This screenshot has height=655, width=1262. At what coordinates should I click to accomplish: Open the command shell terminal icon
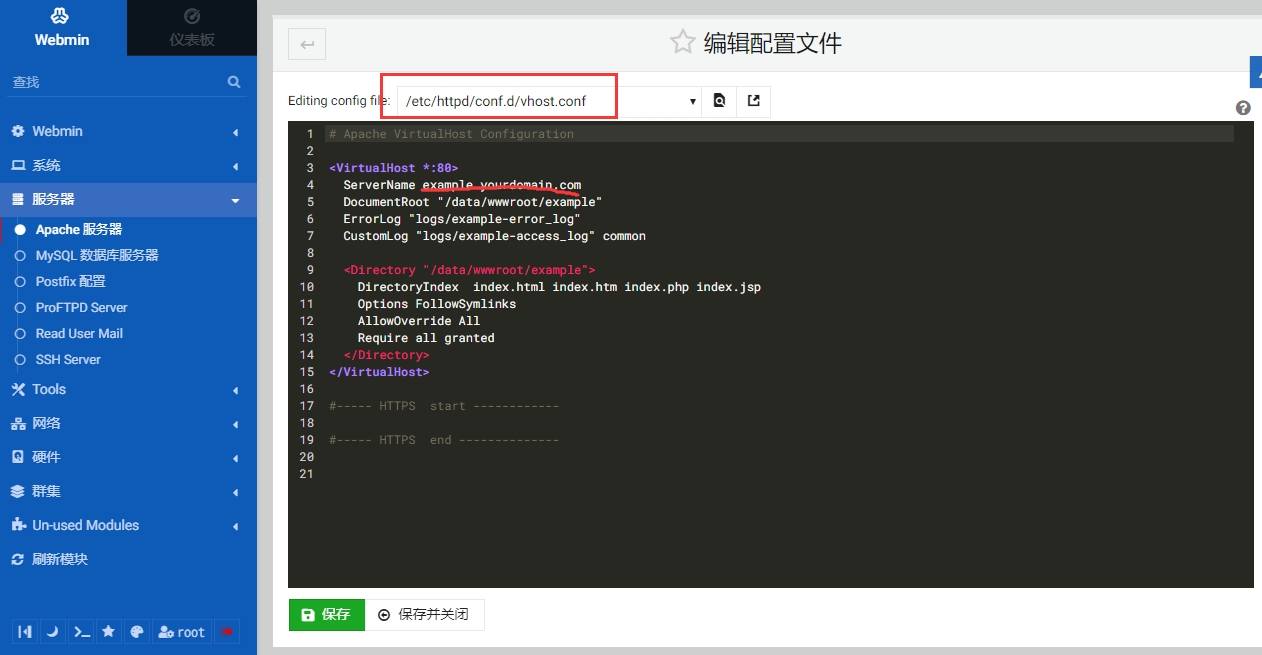(82, 632)
